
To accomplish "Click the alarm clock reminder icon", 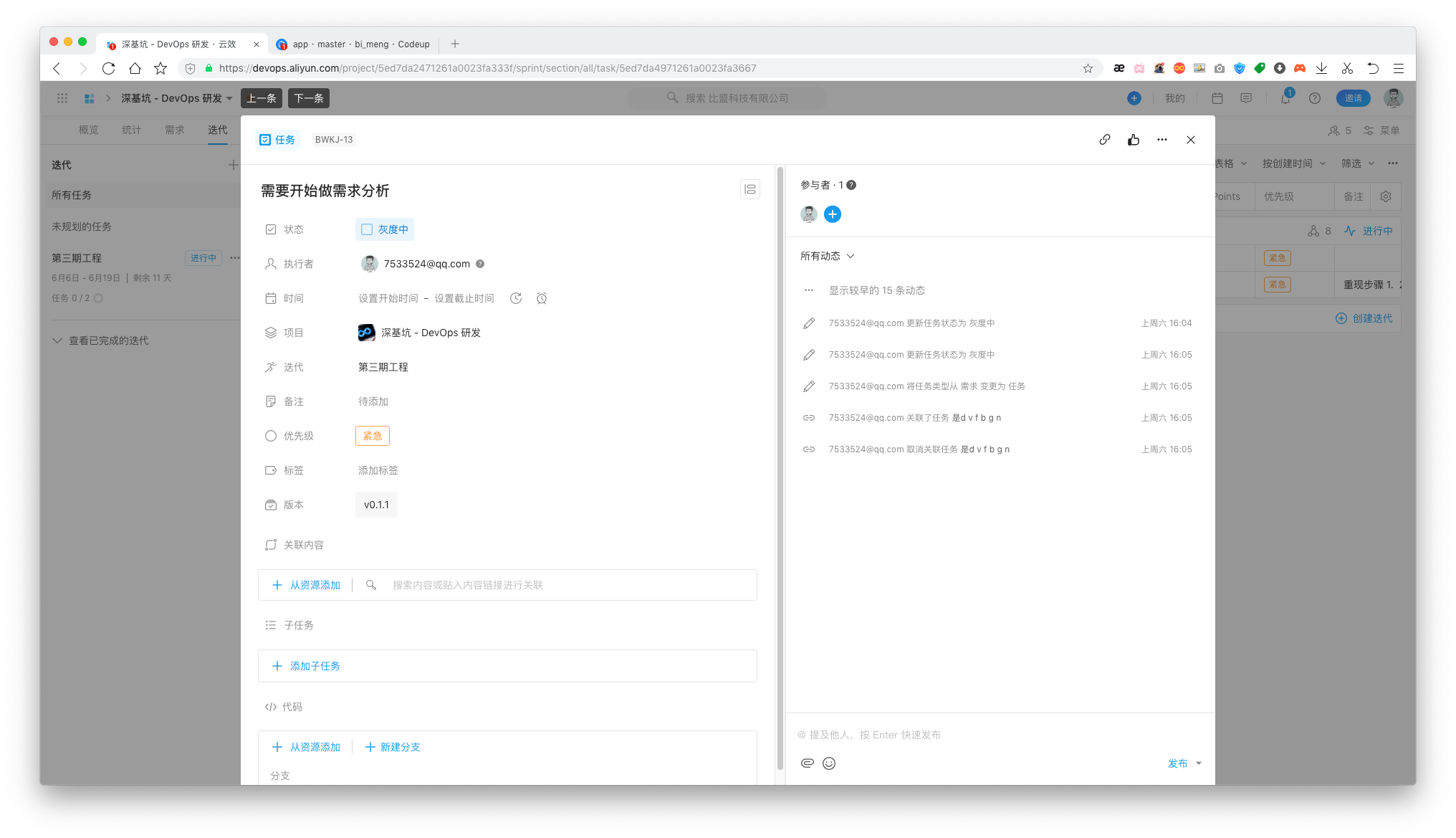I will point(542,298).
